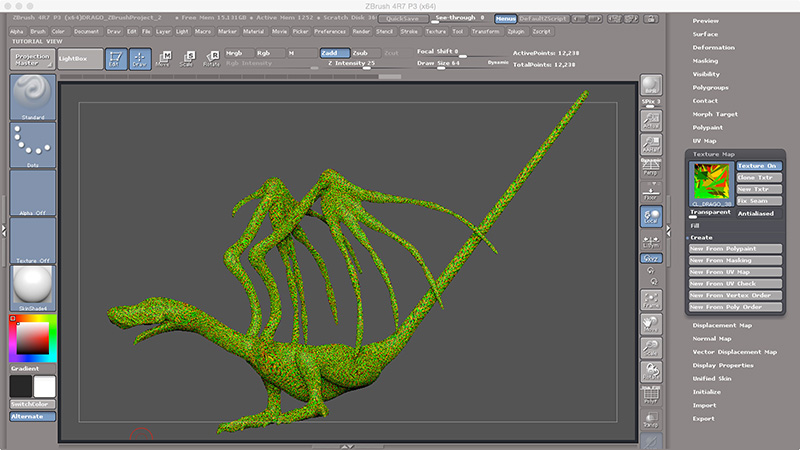Expand the Deformation subpalette
This screenshot has width=800, height=450.
coord(713,47)
